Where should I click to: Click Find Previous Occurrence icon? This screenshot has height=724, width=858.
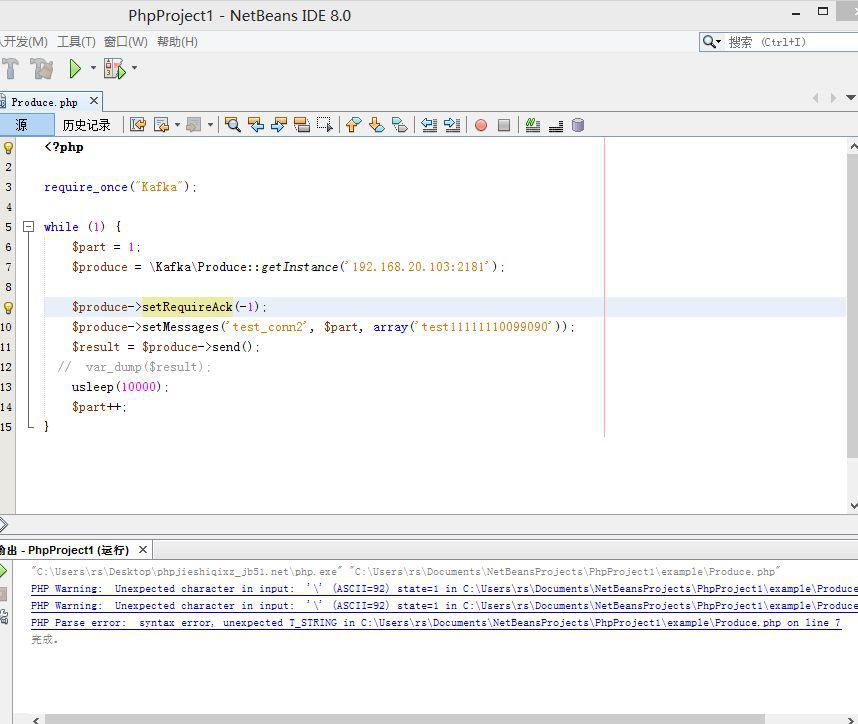[x=256, y=125]
